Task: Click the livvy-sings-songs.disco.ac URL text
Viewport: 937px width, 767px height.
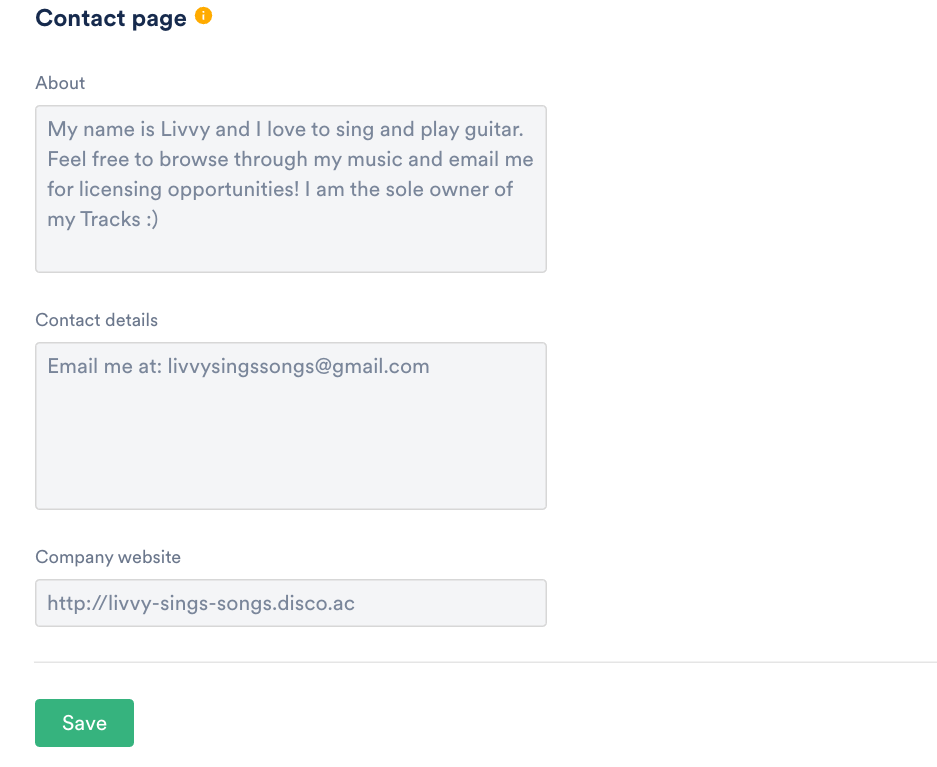Action: click(x=232, y=604)
